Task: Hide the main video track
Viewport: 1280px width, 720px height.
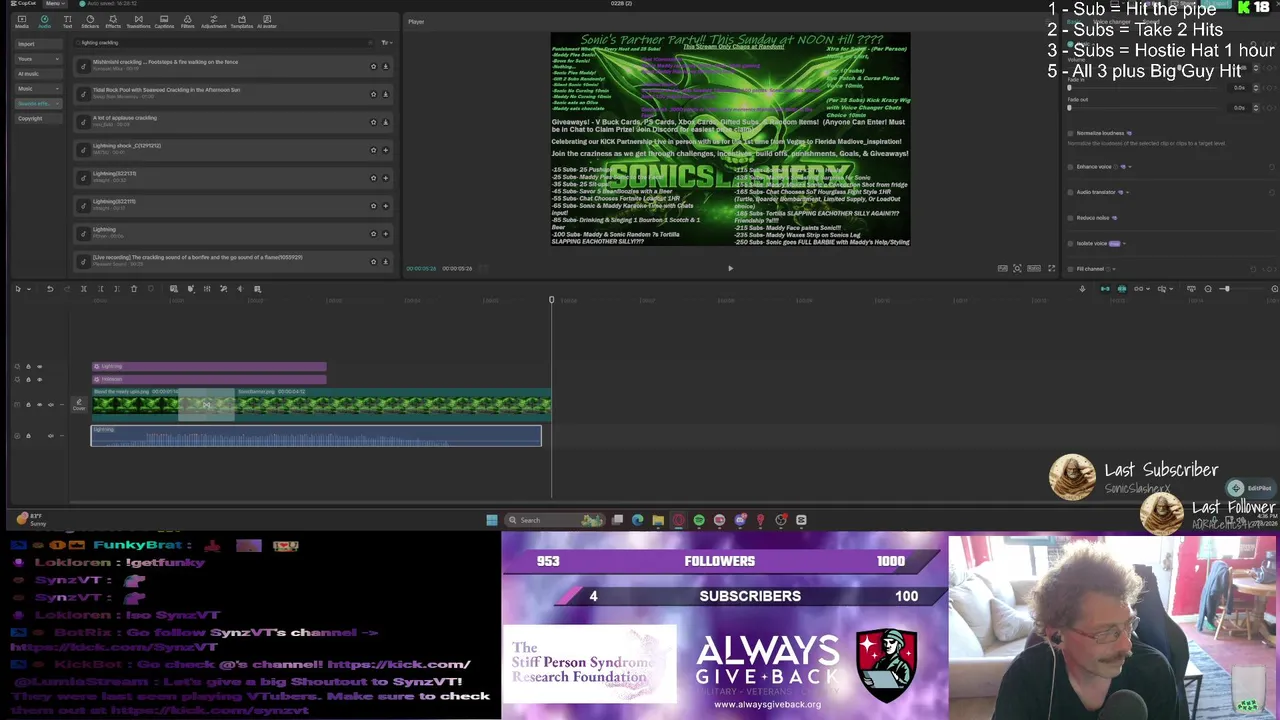Action: [x=39, y=405]
